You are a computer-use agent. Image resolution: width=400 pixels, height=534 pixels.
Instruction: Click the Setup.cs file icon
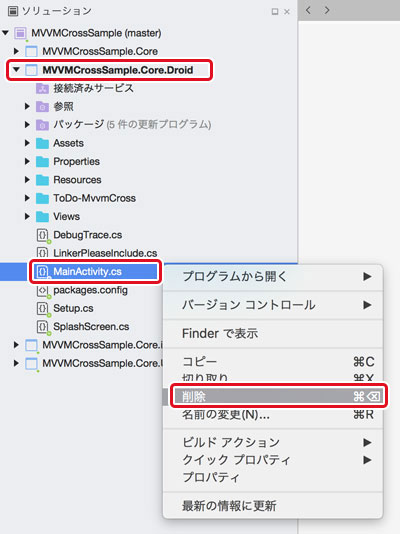[x=43, y=309]
